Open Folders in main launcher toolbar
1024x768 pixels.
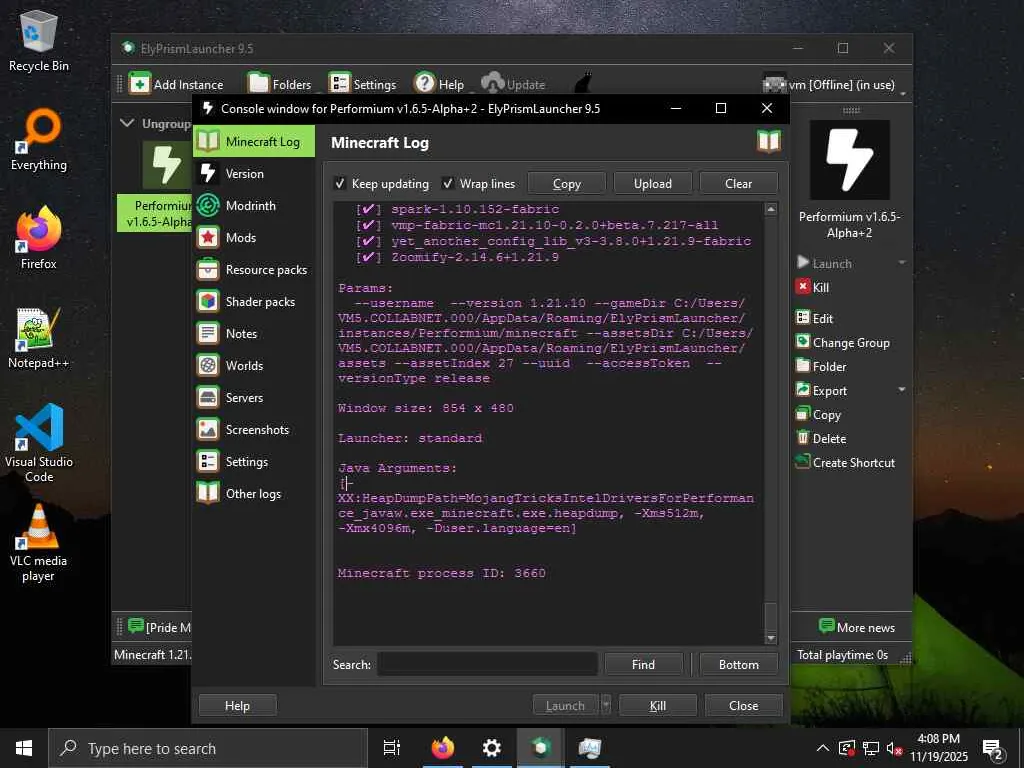[280, 84]
